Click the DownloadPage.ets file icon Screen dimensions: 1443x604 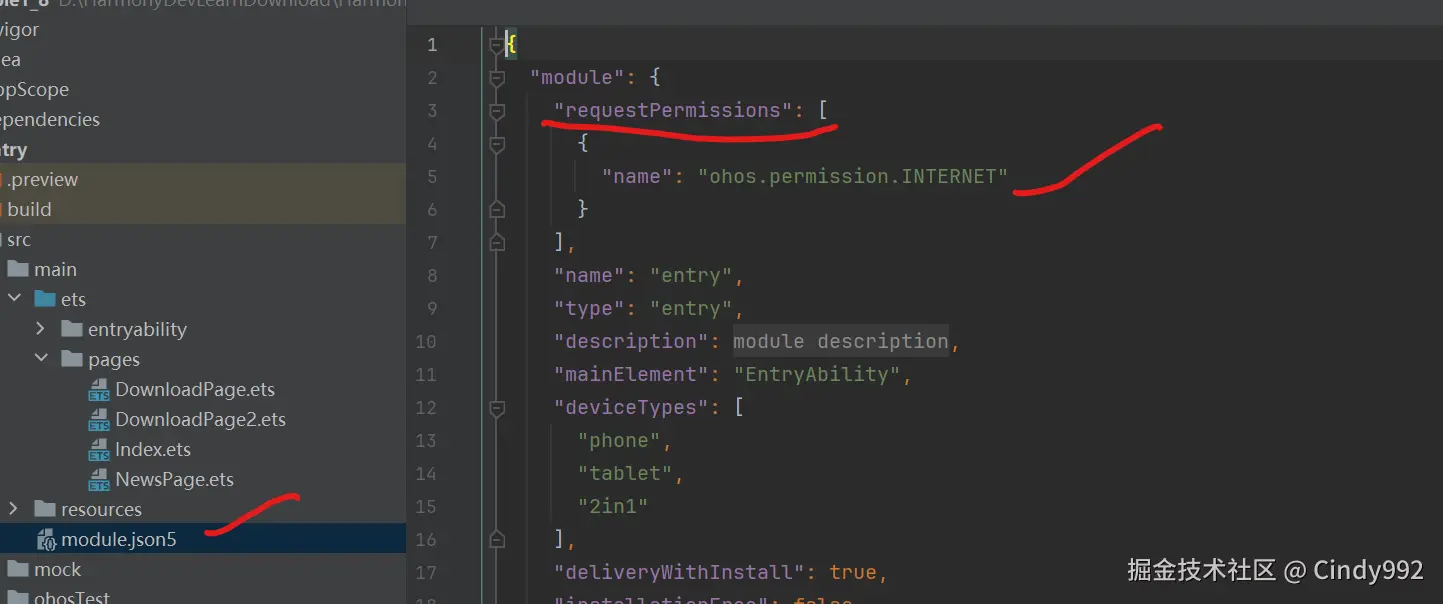(99, 390)
